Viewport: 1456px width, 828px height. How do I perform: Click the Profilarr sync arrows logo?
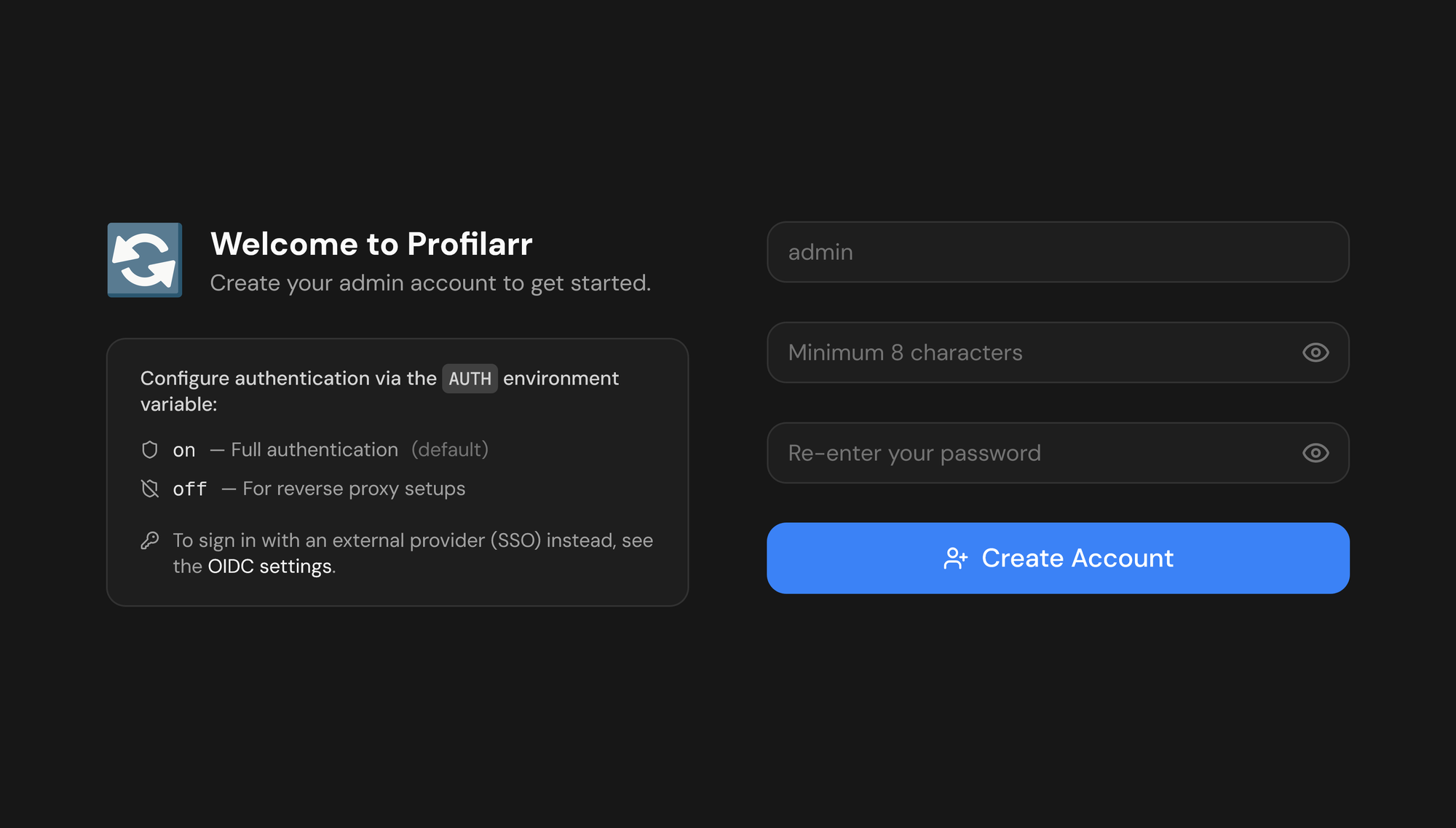[x=145, y=260]
